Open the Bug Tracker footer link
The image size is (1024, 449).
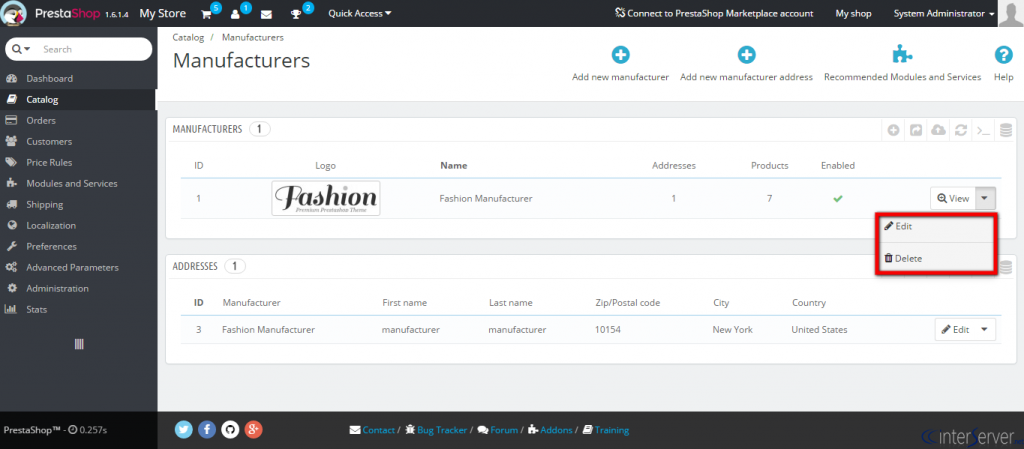(x=436, y=430)
